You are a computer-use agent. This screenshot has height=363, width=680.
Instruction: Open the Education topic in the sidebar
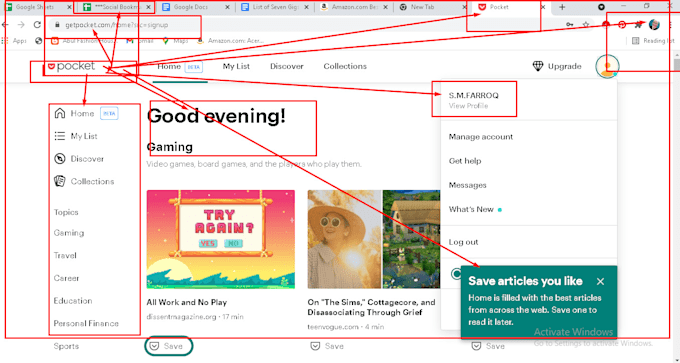tap(73, 301)
